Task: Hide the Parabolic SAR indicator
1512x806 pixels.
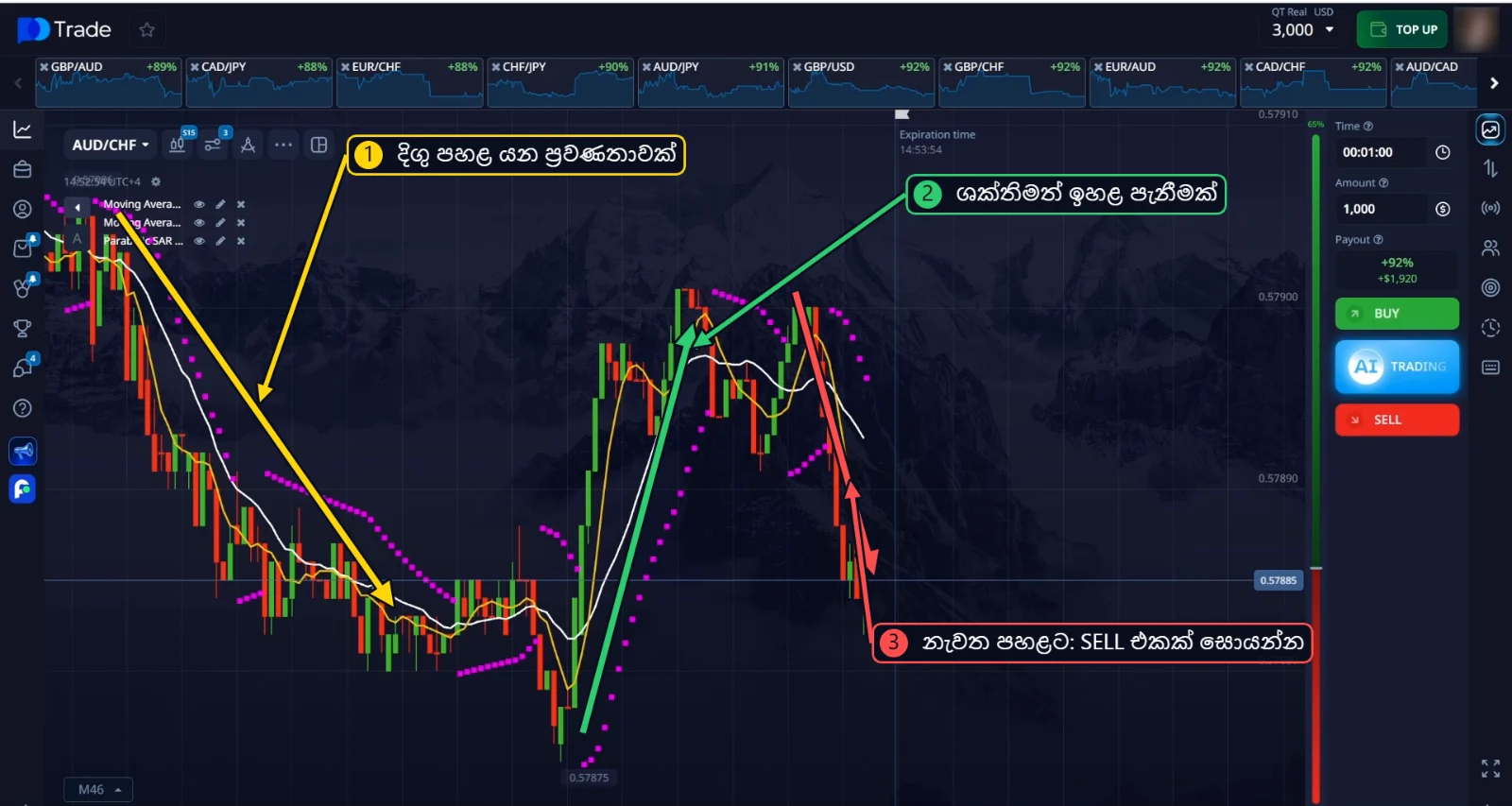Action: tap(199, 241)
